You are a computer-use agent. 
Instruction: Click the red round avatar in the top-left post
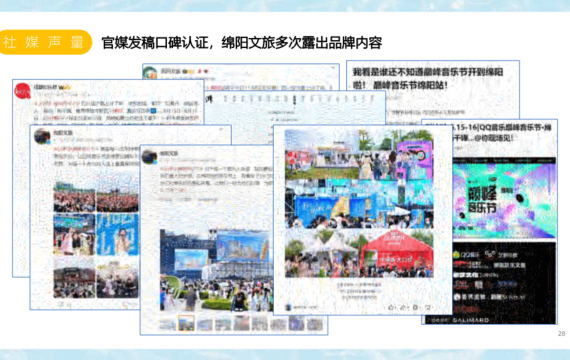pyautogui.click(x=22, y=91)
